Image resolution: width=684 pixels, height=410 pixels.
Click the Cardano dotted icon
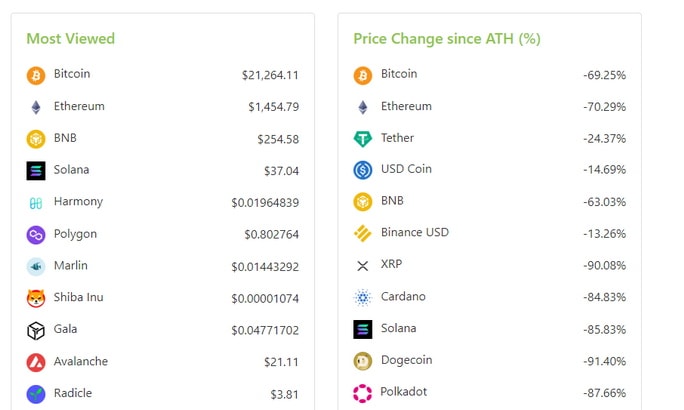pyautogui.click(x=363, y=297)
